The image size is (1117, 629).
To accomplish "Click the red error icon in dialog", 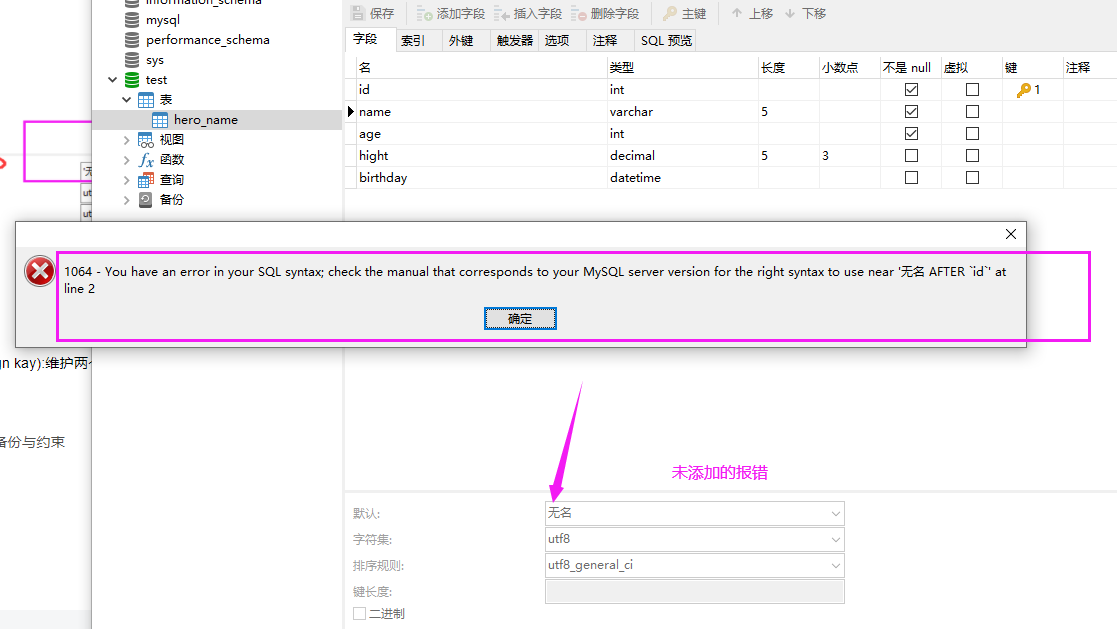I will click(39, 271).
